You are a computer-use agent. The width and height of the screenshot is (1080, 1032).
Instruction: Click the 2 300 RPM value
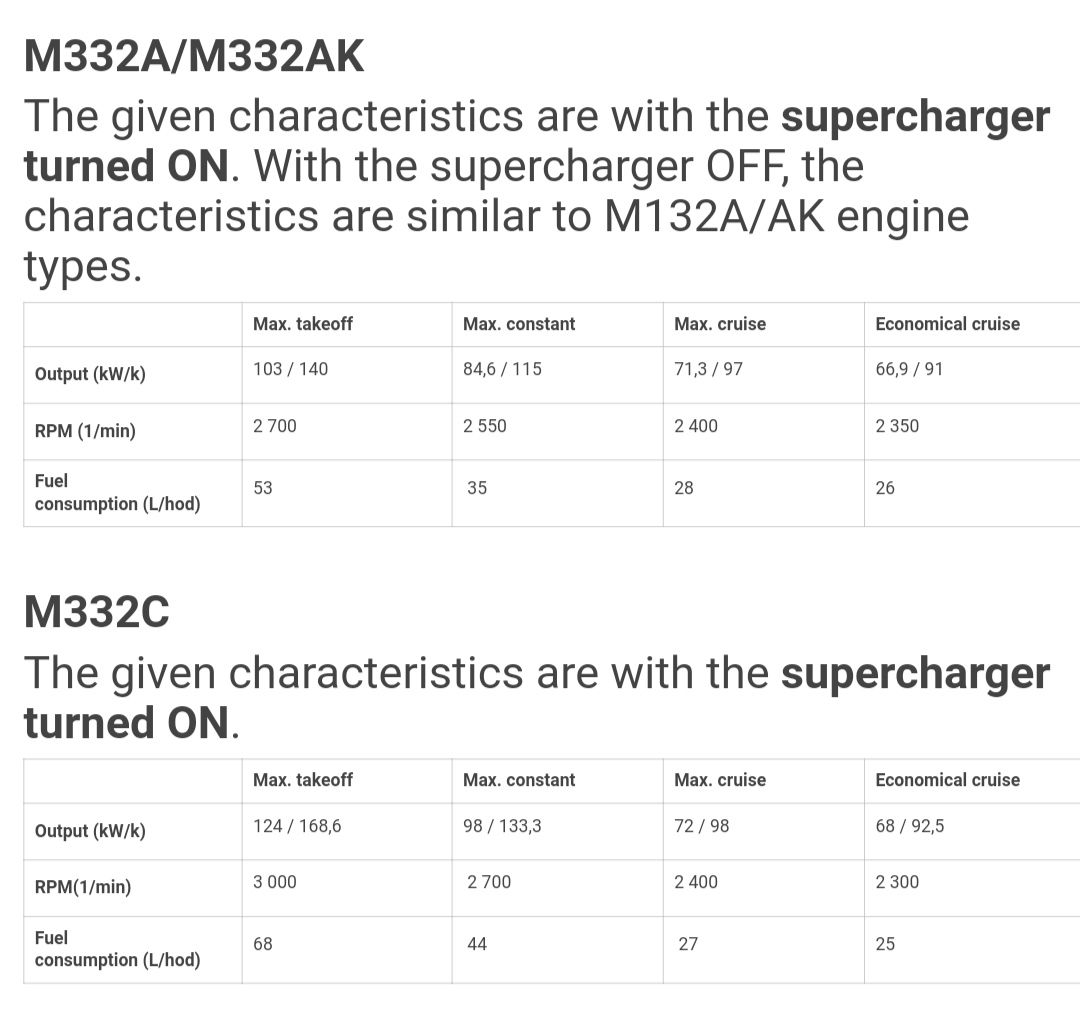coord(897,882)
